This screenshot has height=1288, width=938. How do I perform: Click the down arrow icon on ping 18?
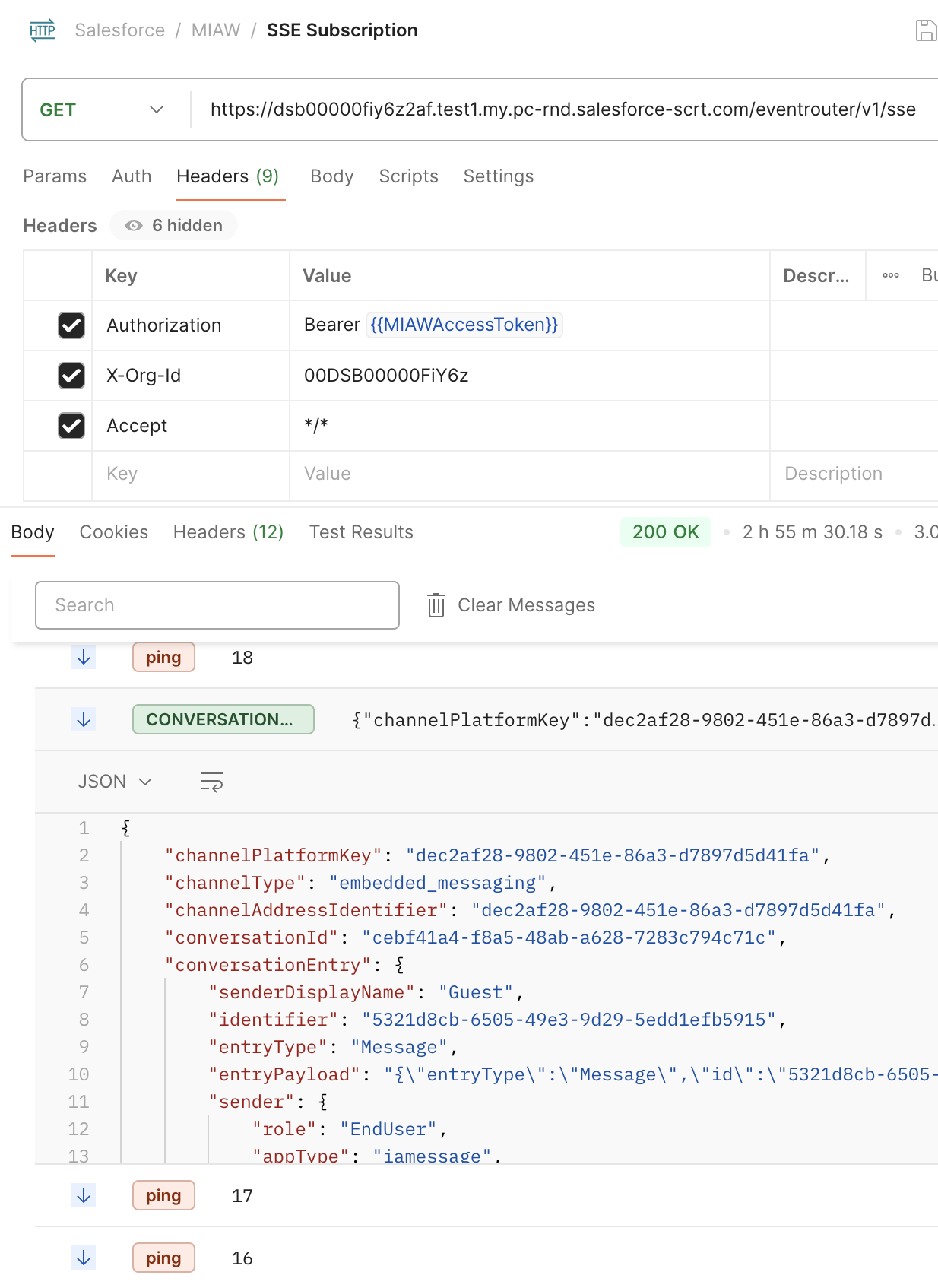(x=84, y=657)
